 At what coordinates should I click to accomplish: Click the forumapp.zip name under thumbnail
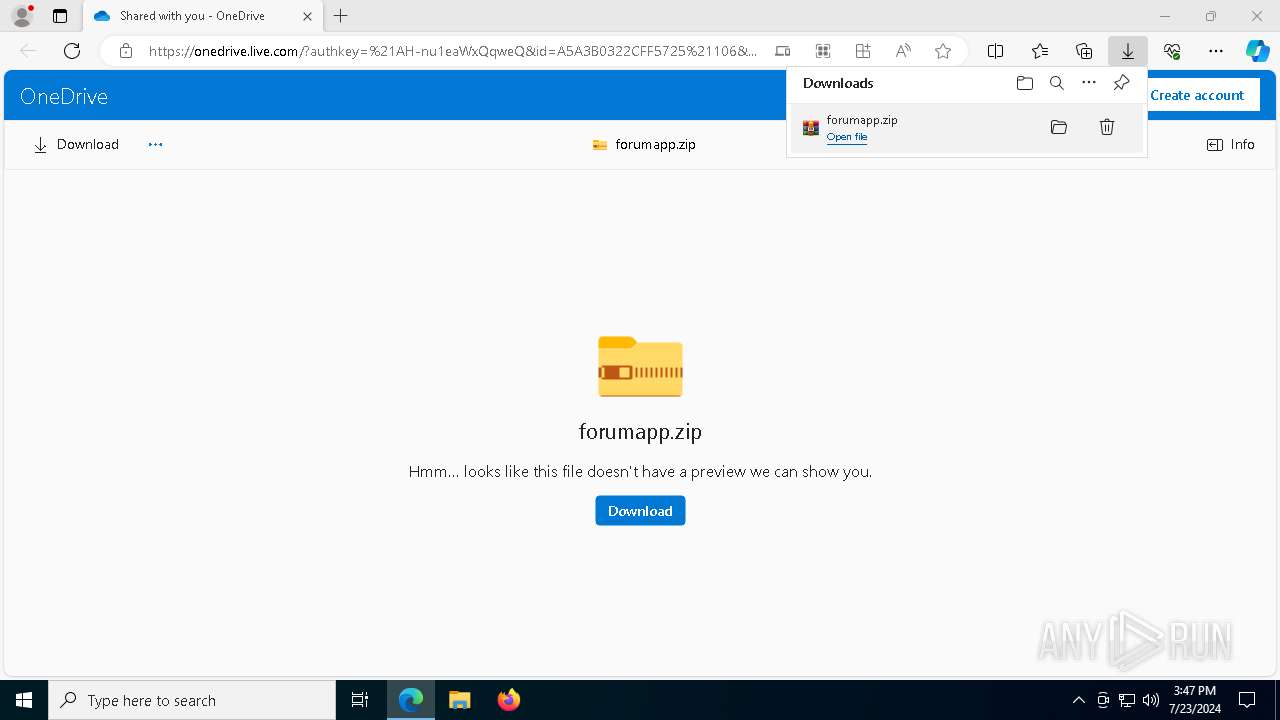tap(640, 431)
